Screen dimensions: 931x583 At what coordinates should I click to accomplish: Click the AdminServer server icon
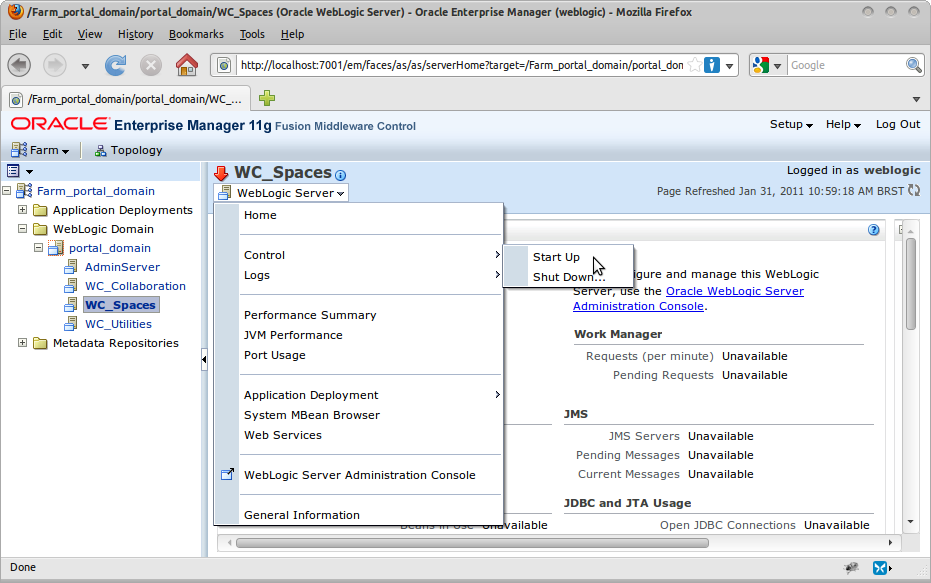(71, 267)
